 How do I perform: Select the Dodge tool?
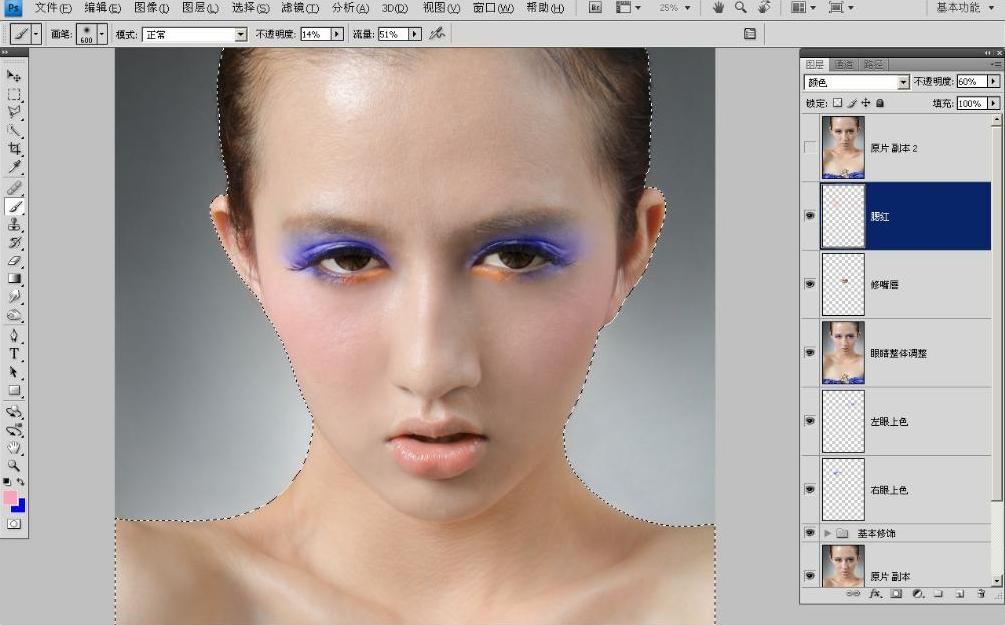(13, 315)
